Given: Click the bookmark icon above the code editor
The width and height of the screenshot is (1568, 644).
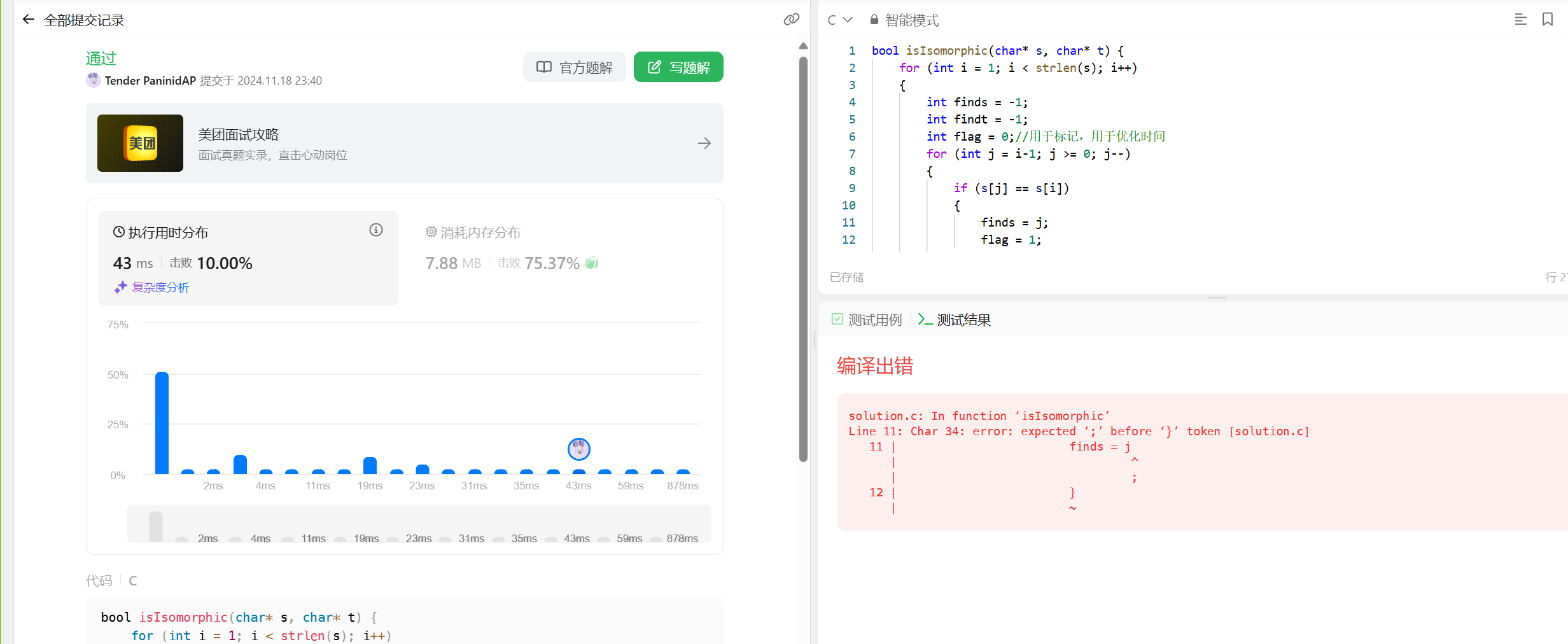Looking at the screenshot, I should click(1548, 20).
